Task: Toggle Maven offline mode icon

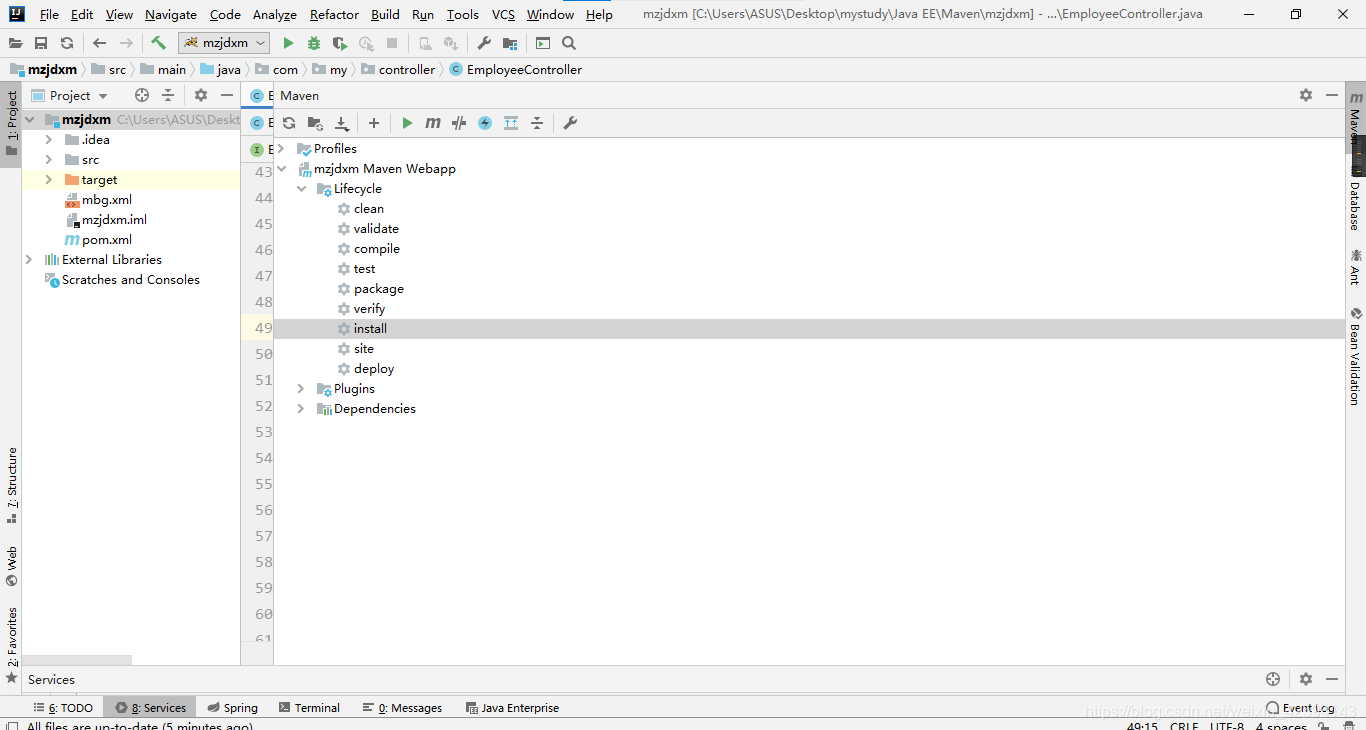Action: pyautogui.click(x=459, y=123)
